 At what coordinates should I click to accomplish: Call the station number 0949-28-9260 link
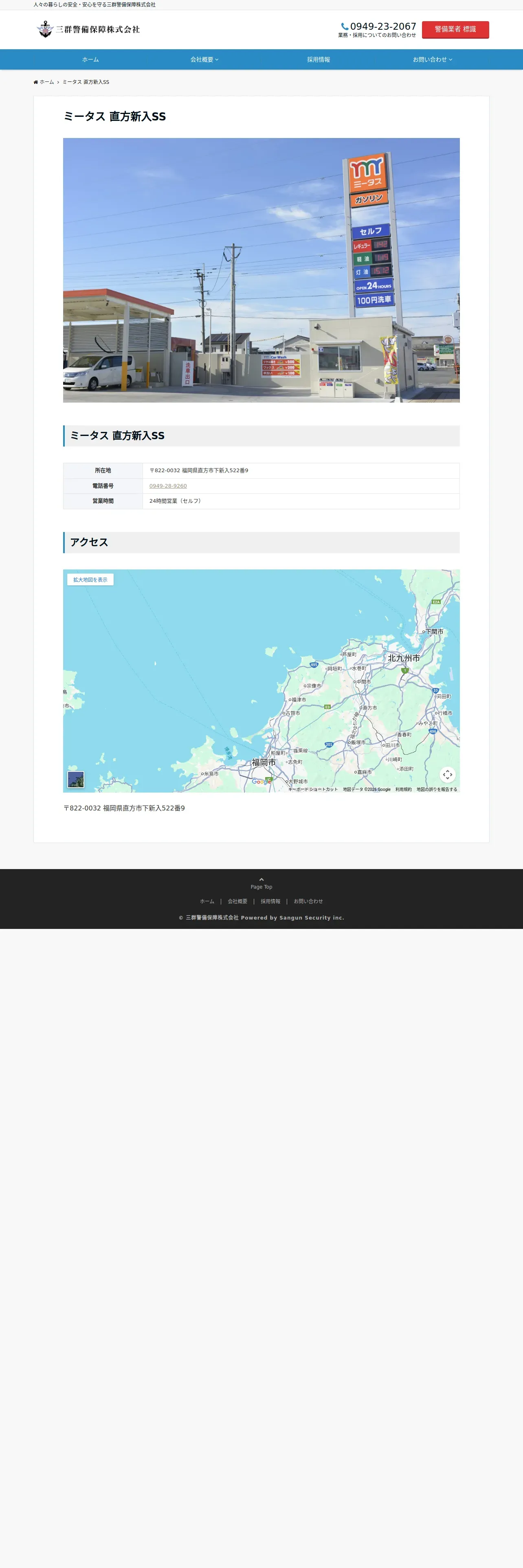(168, 486)
